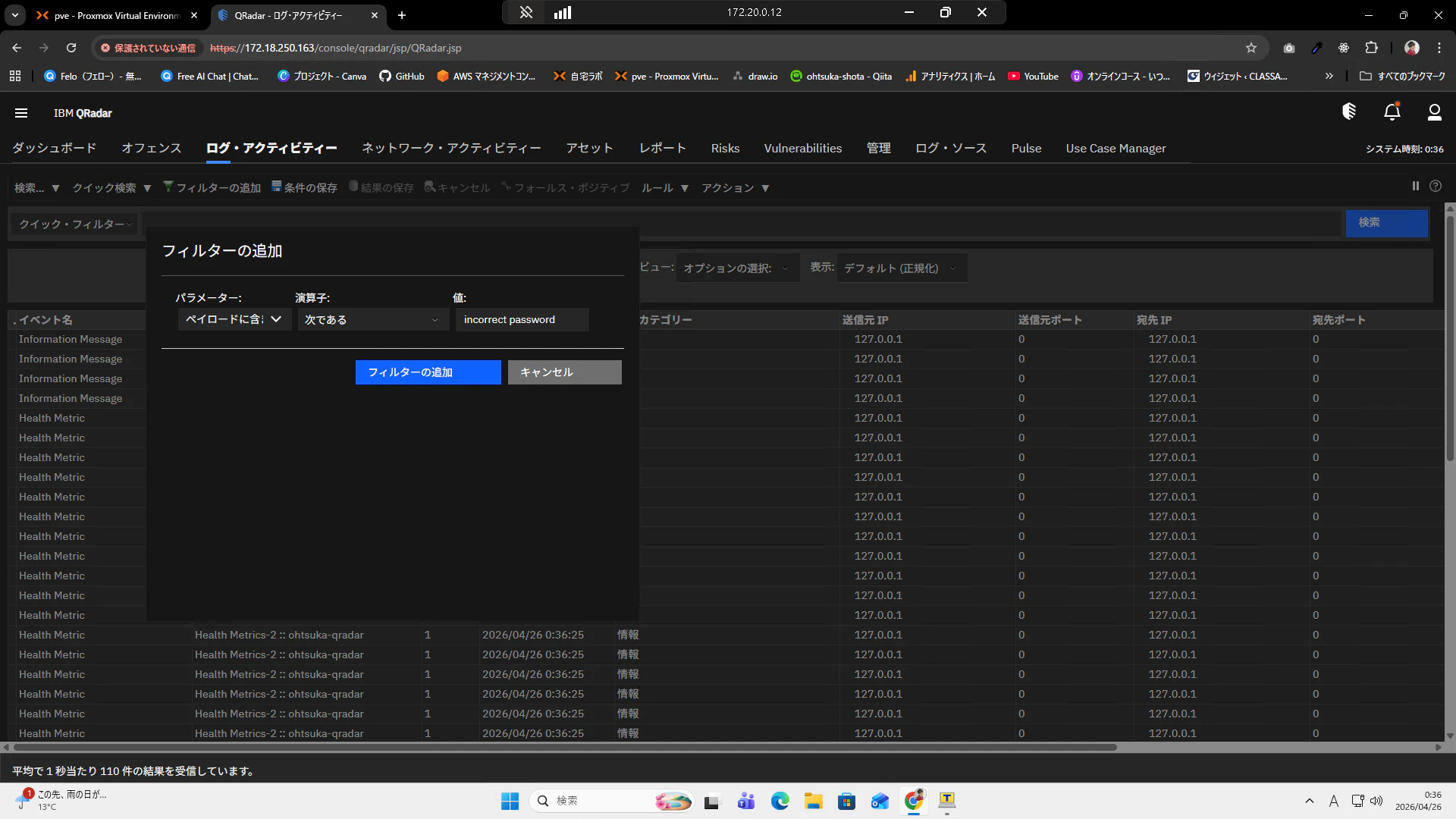Click the 値 field containing incorrect password
This screenshot has height=819, width=1456.
click(x=522, y=319)
